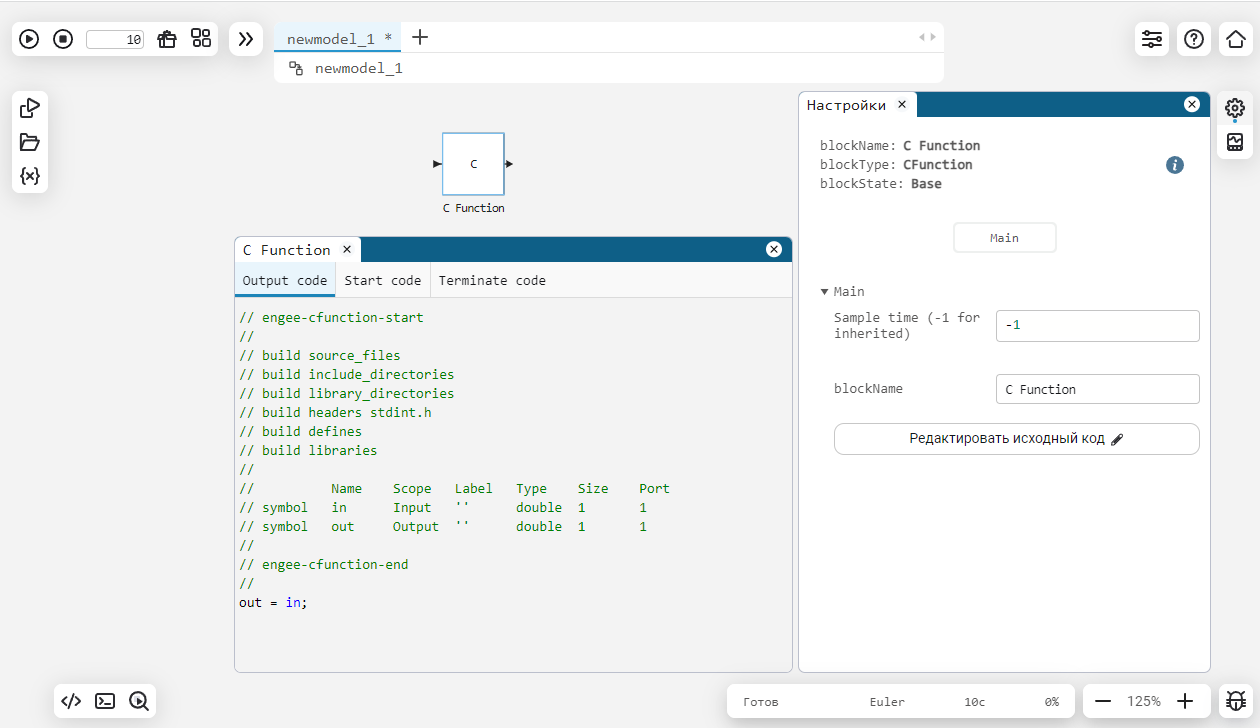Close the settings panel with the round X
1260x728 pixels.
coord(1191,105)
